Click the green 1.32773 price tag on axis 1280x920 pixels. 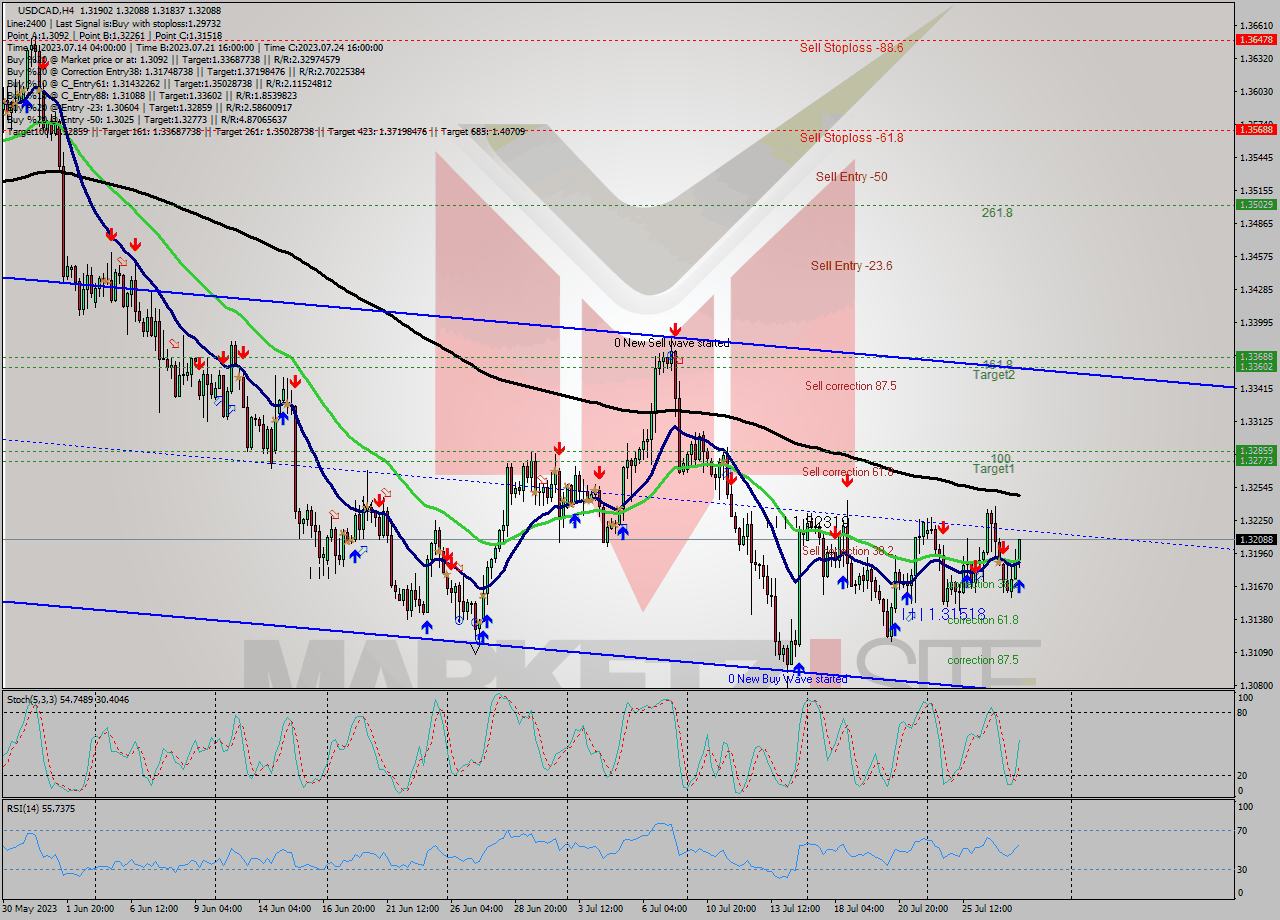[1255, 460]
